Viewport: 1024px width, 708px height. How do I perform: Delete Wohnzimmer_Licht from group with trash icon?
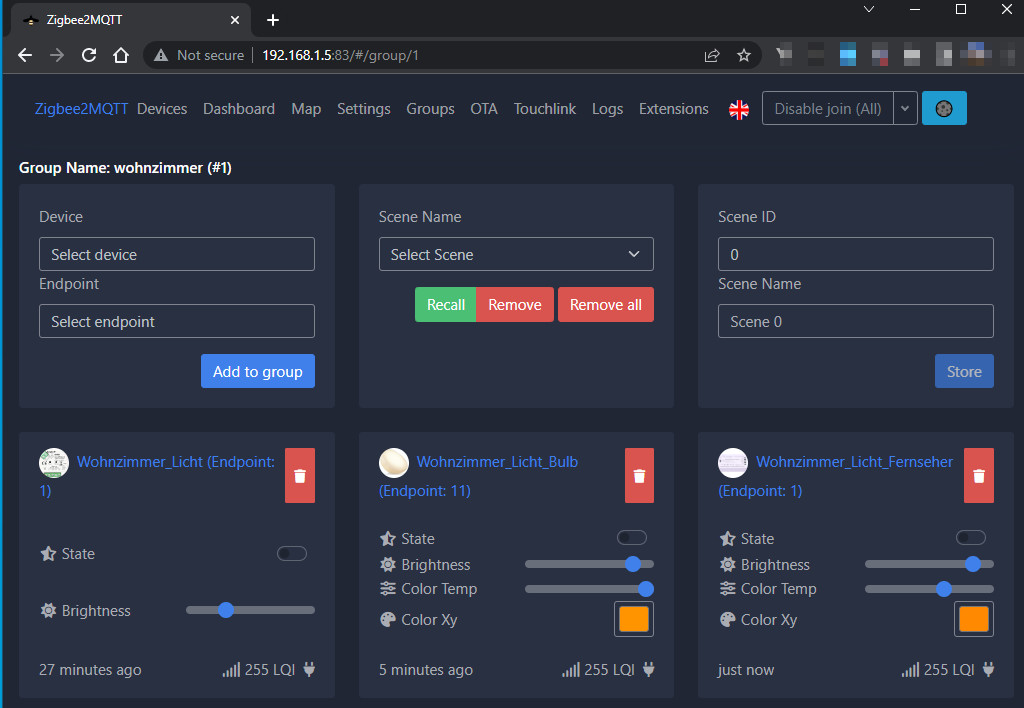pyautogui.click(x=299, y=476)
